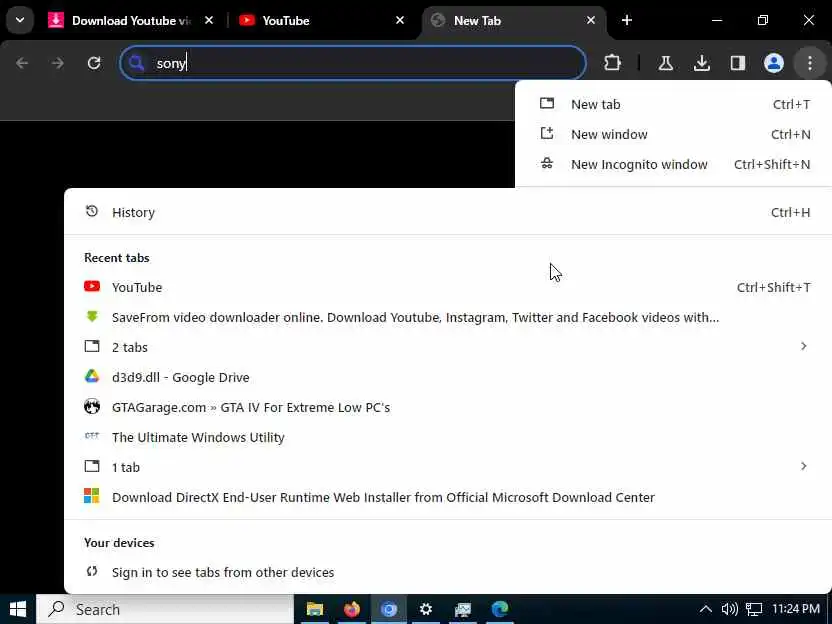Choose New tab from the menu
Image resolution: width=832 pixels, height=624 pixels.
tap(673, 104)
